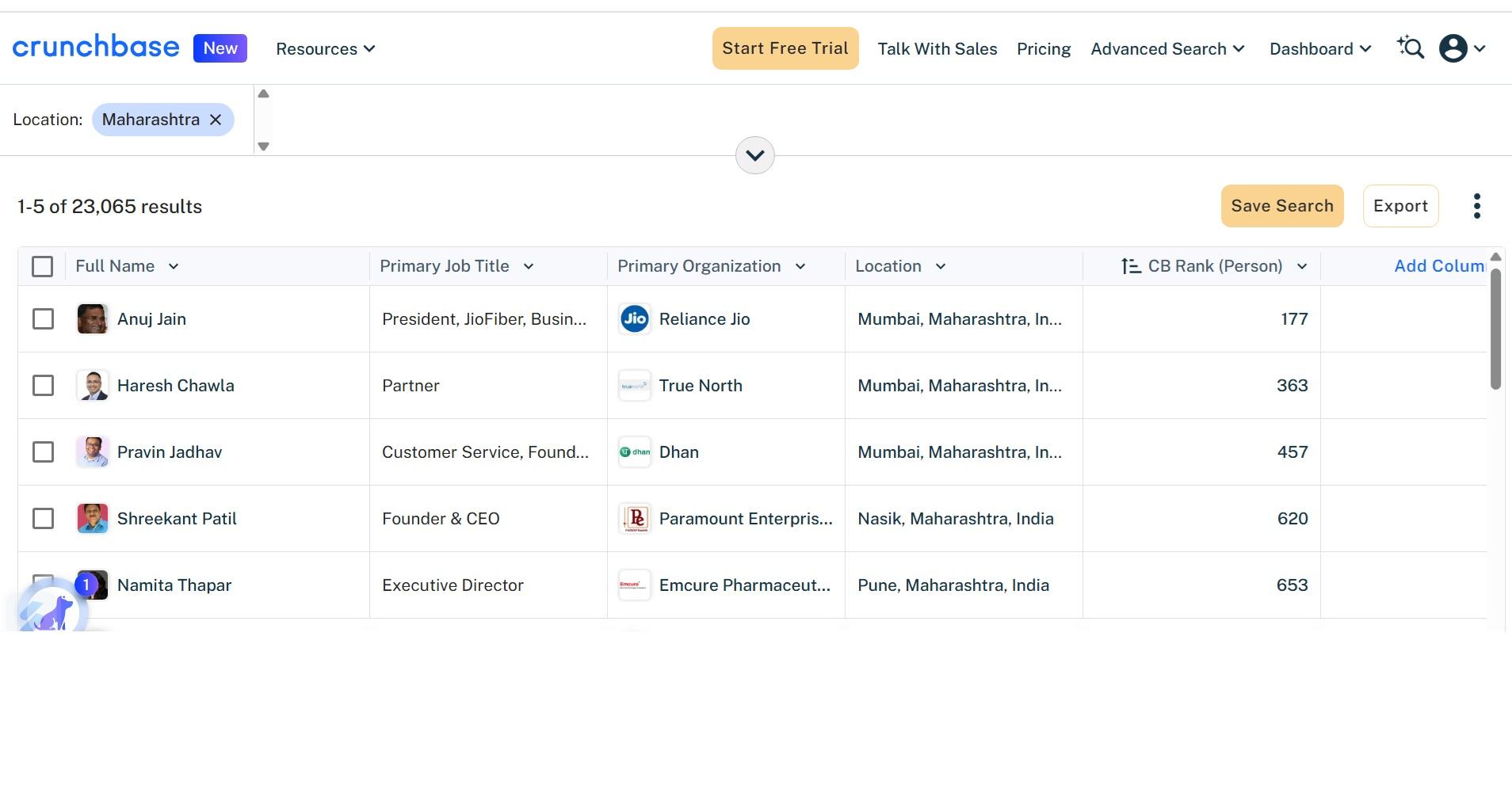Open Talk With Sales
This screenshot has width=1512, height=785.
coord(937,49)
